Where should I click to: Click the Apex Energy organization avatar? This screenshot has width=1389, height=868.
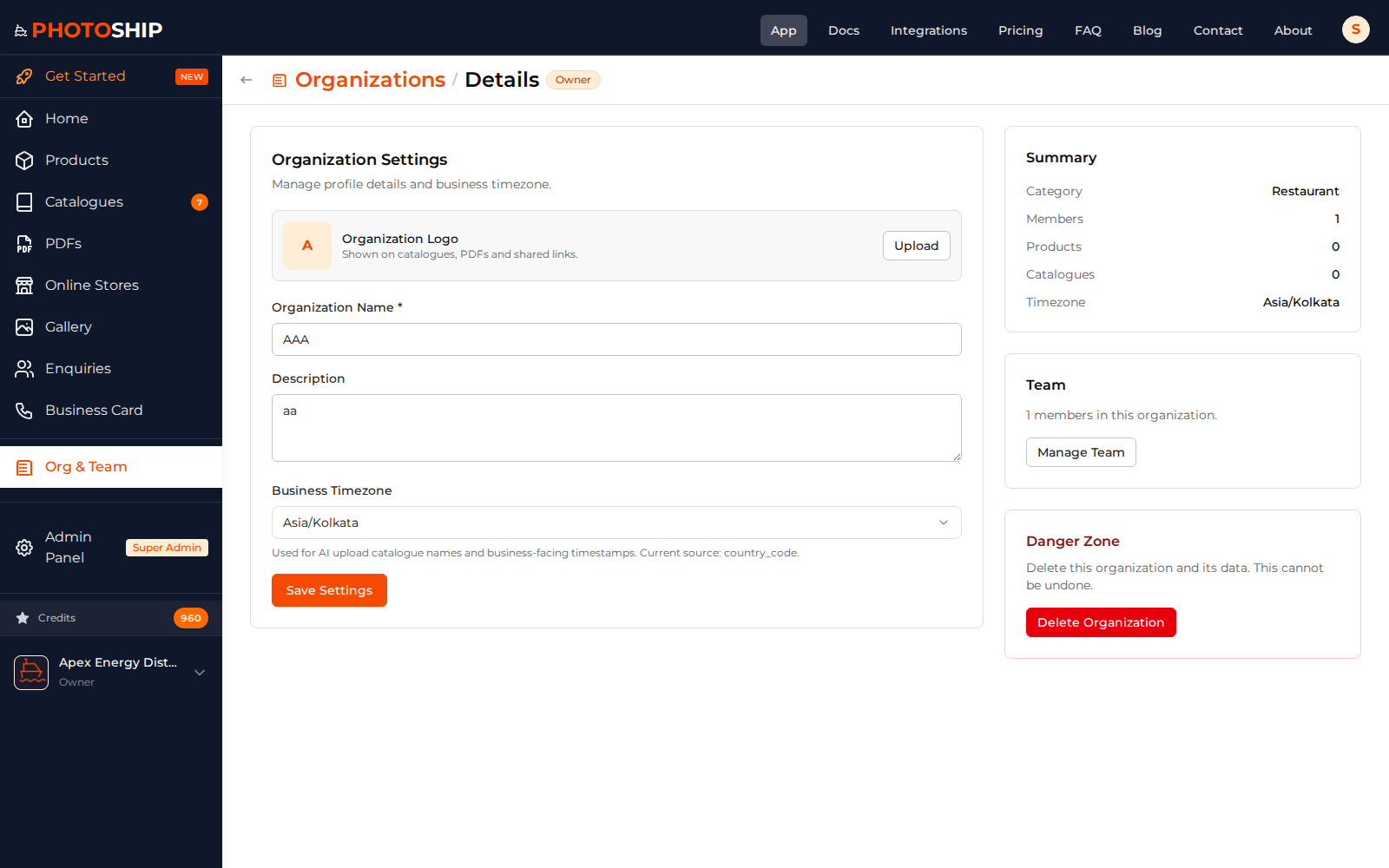(x=31, y=673)
